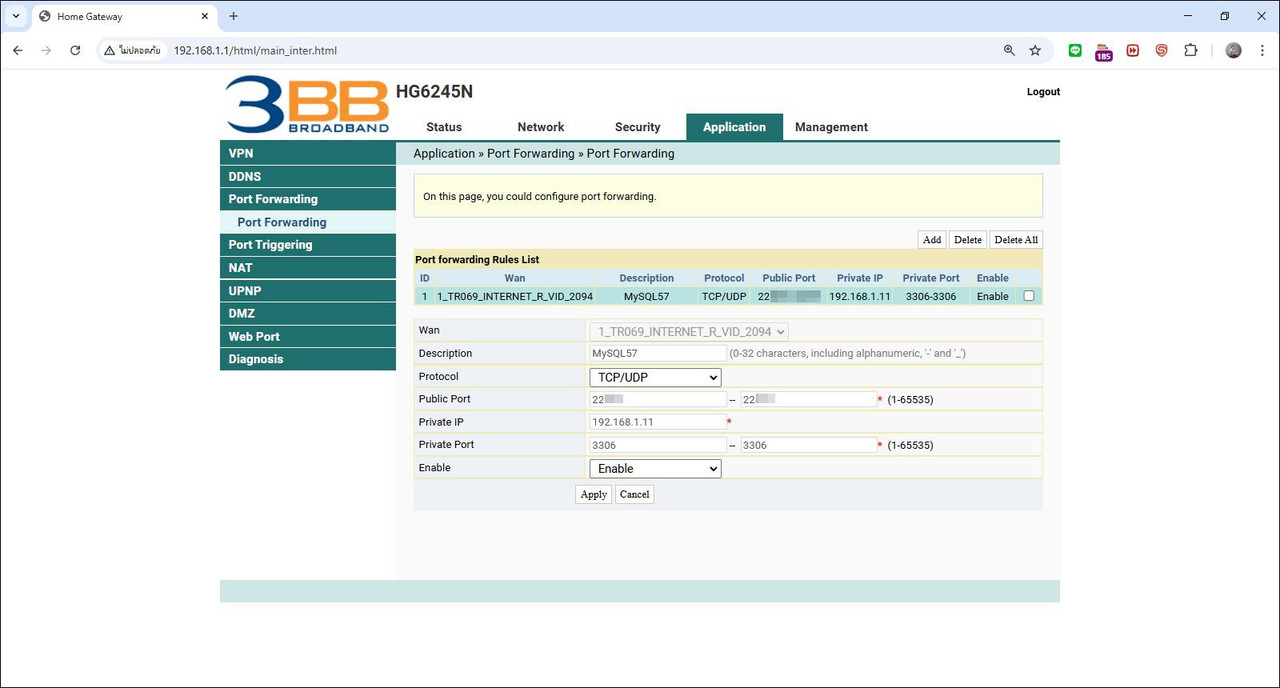The width and height of the screenshot is (1280, 688).
Task: Open DMZ in sidebar
Action: click(x=308, y=314)
